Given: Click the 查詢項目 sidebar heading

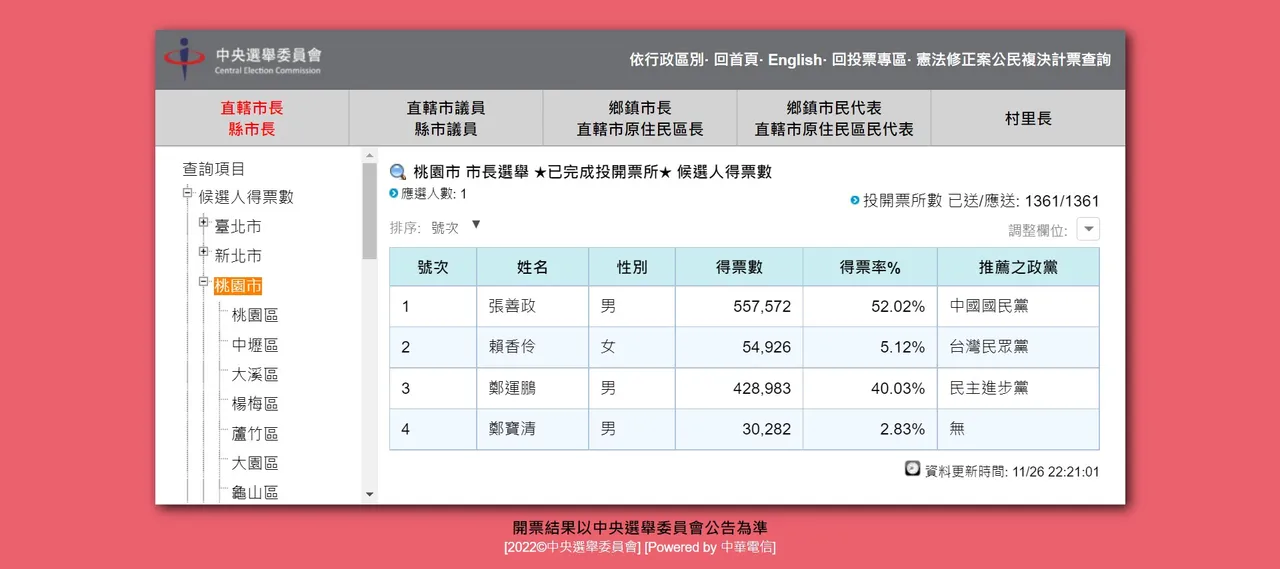Looking at the screenshot, I should [213, 169].
